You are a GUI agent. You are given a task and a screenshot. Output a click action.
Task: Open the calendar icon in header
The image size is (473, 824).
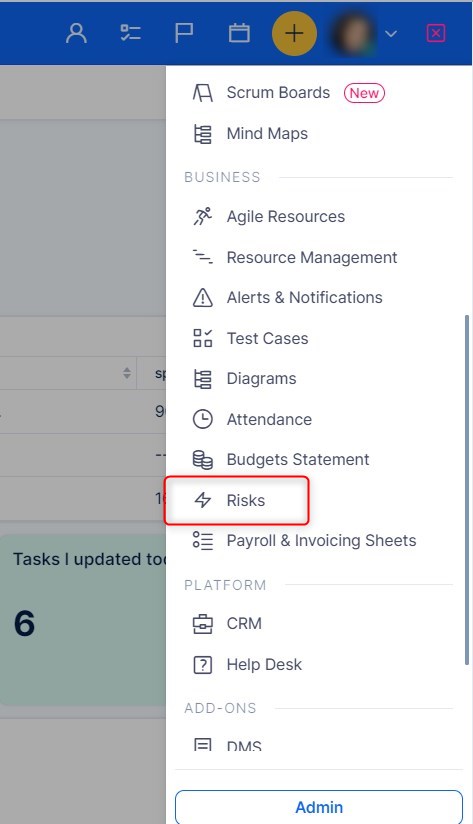(x=239, y=34)
